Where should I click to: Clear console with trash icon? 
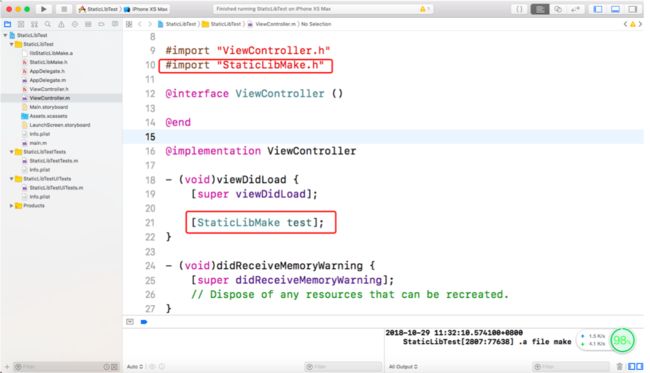619,366
